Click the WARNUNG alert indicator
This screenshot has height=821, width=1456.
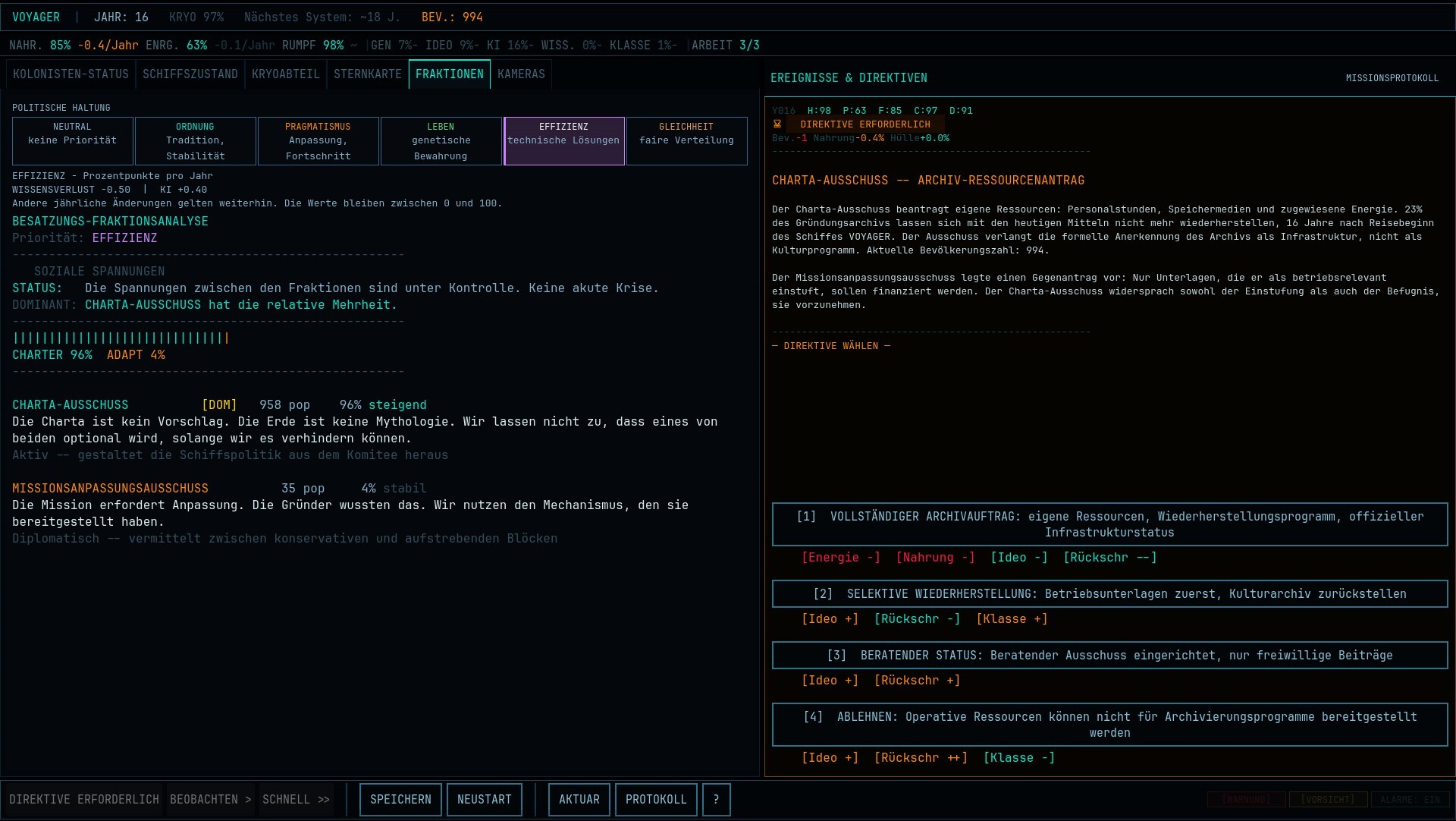pyautogui.click(x=1247, y=800)
